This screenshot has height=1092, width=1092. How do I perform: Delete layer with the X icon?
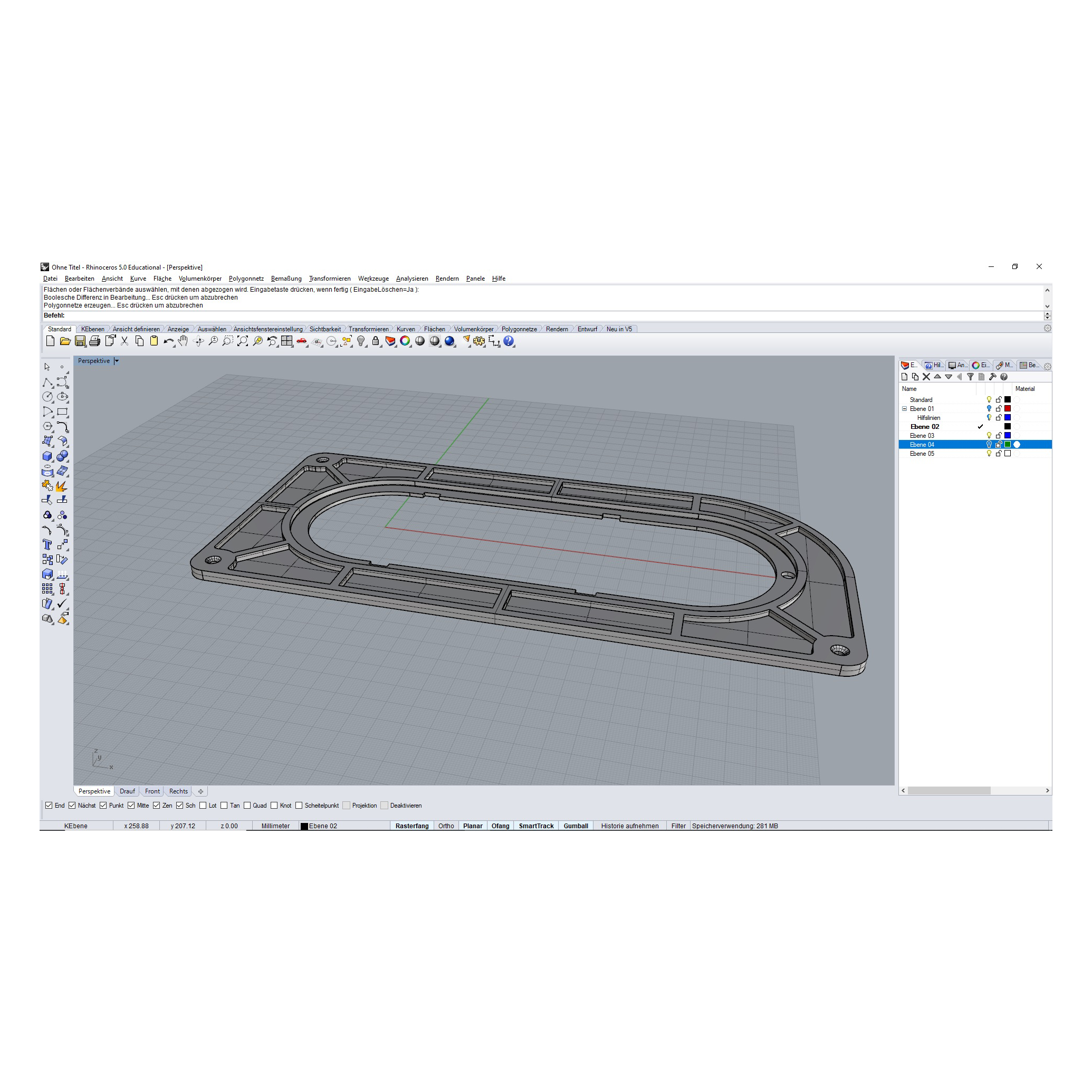point(926,377)
